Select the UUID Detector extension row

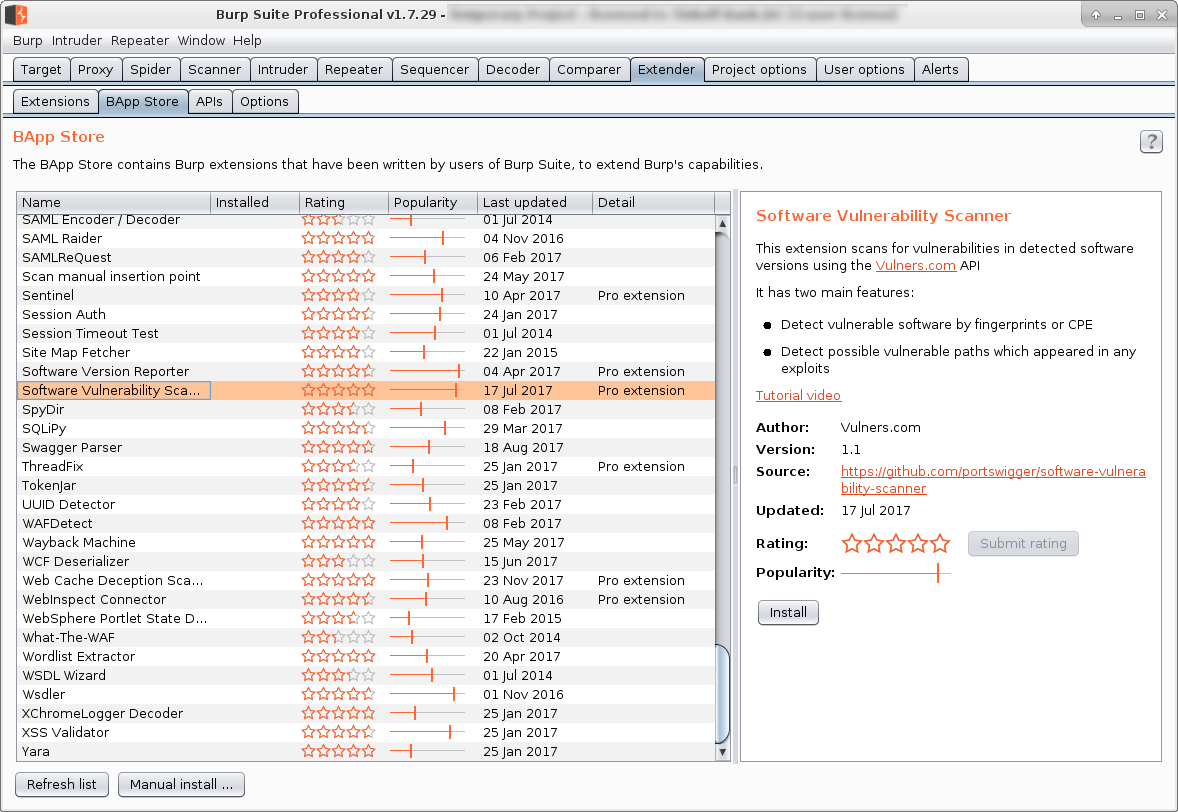366,504
